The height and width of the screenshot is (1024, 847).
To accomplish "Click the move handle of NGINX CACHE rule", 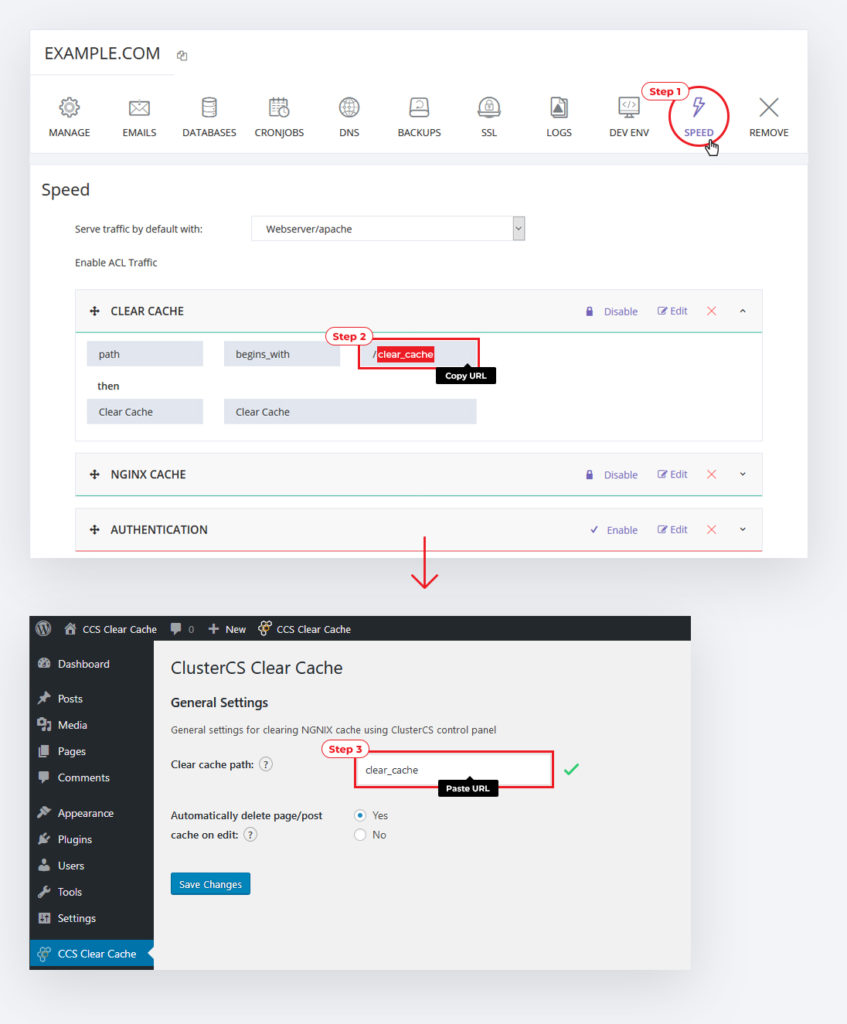I will (95, 474).
